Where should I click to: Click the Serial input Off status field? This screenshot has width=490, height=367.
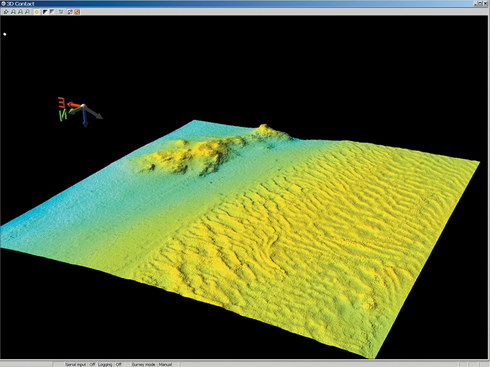[x=80, y=364]
